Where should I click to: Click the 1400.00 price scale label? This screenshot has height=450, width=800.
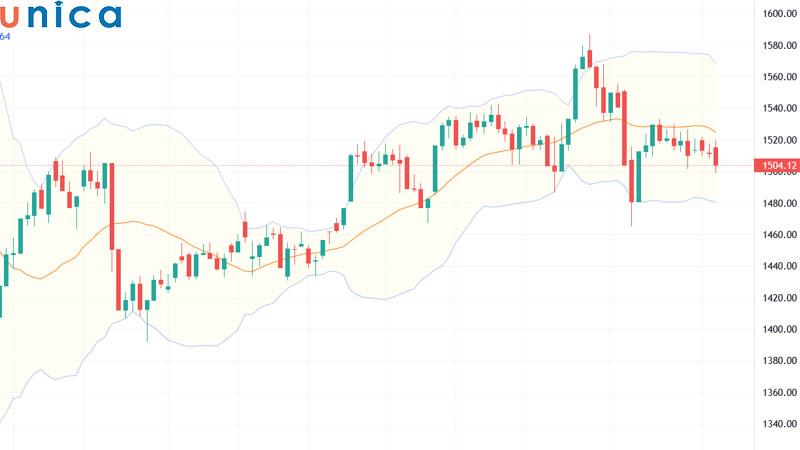pyautogui.click(x=778, y=329)
